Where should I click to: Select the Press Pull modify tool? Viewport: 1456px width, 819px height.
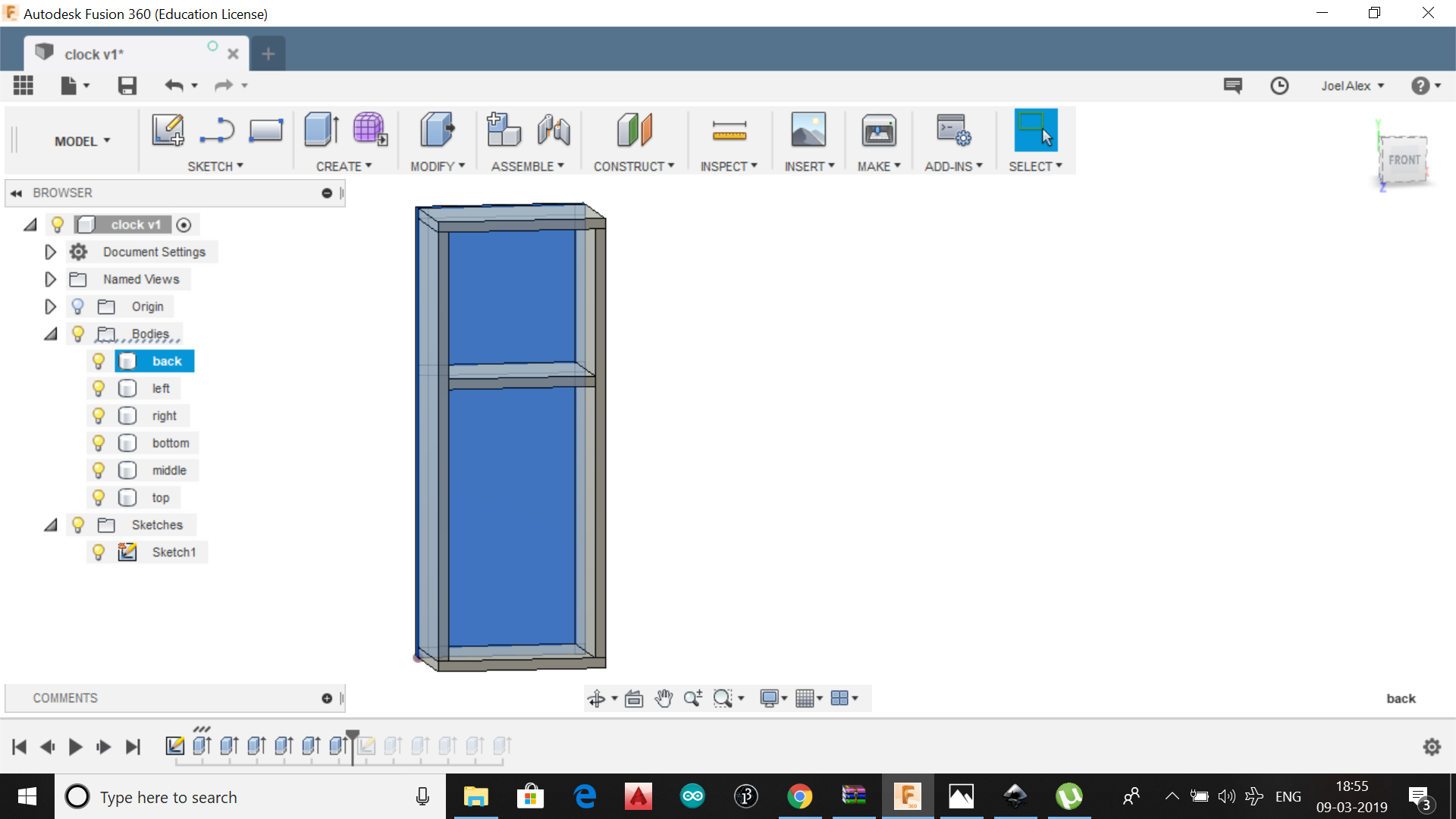coord(437,130)
